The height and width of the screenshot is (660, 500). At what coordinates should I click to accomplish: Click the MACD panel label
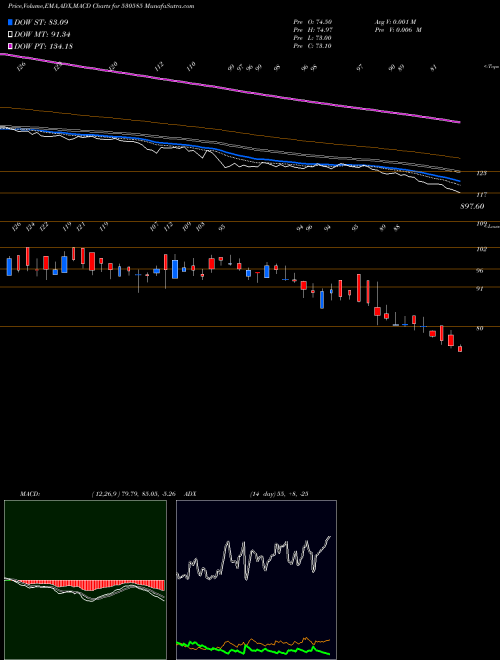[x=29, y=493]
